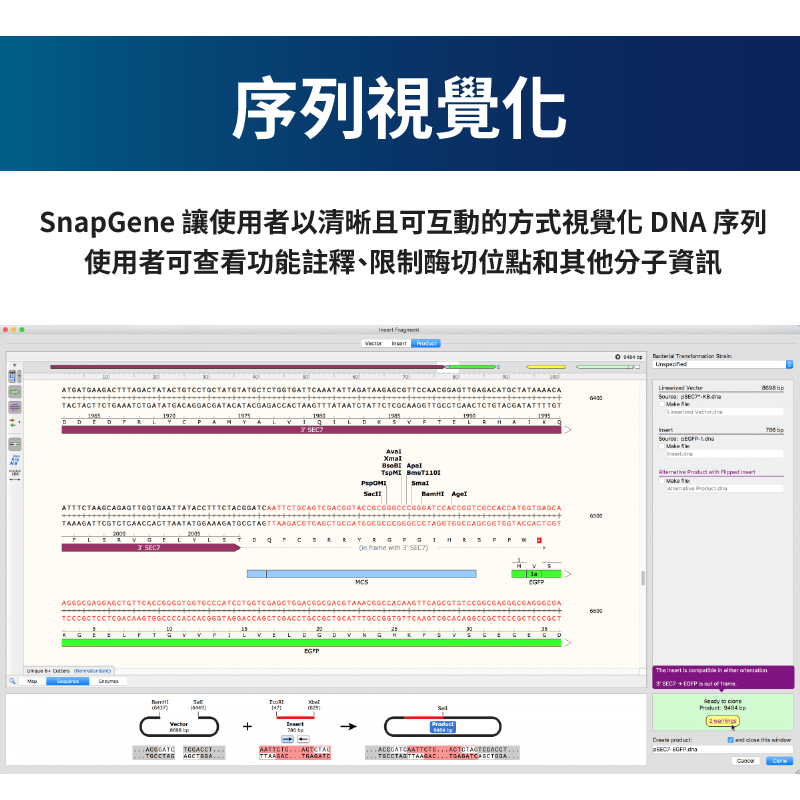Select the Product tab
This screenshot has height=800, width=800.
click(x=426, y=343)
